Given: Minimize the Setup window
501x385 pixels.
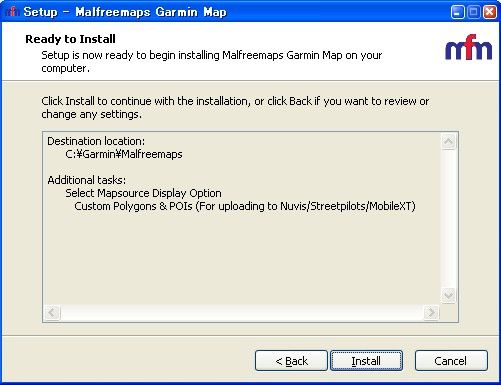Looking at the screenshot, I should 457,12.
